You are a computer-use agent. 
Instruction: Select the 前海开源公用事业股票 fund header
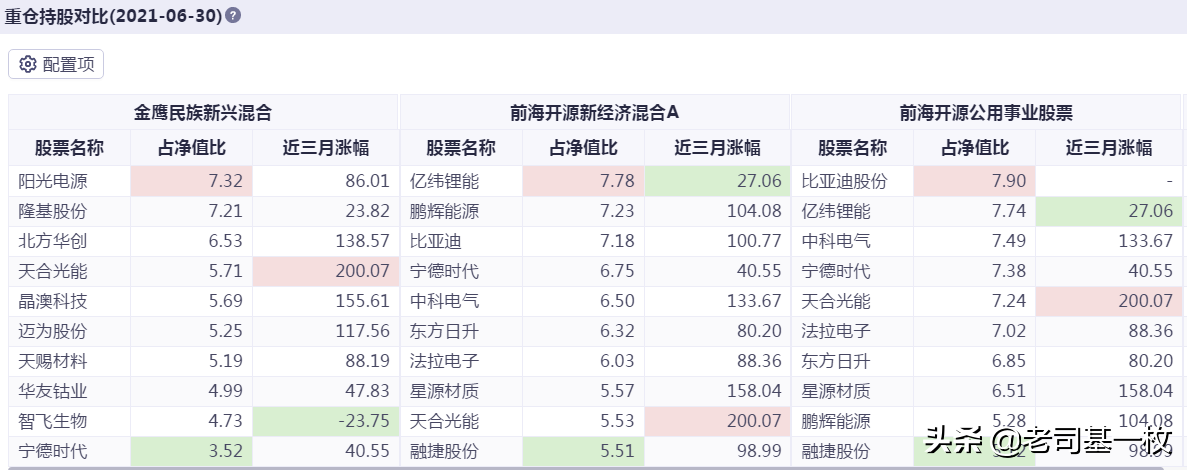click(986, 113)
